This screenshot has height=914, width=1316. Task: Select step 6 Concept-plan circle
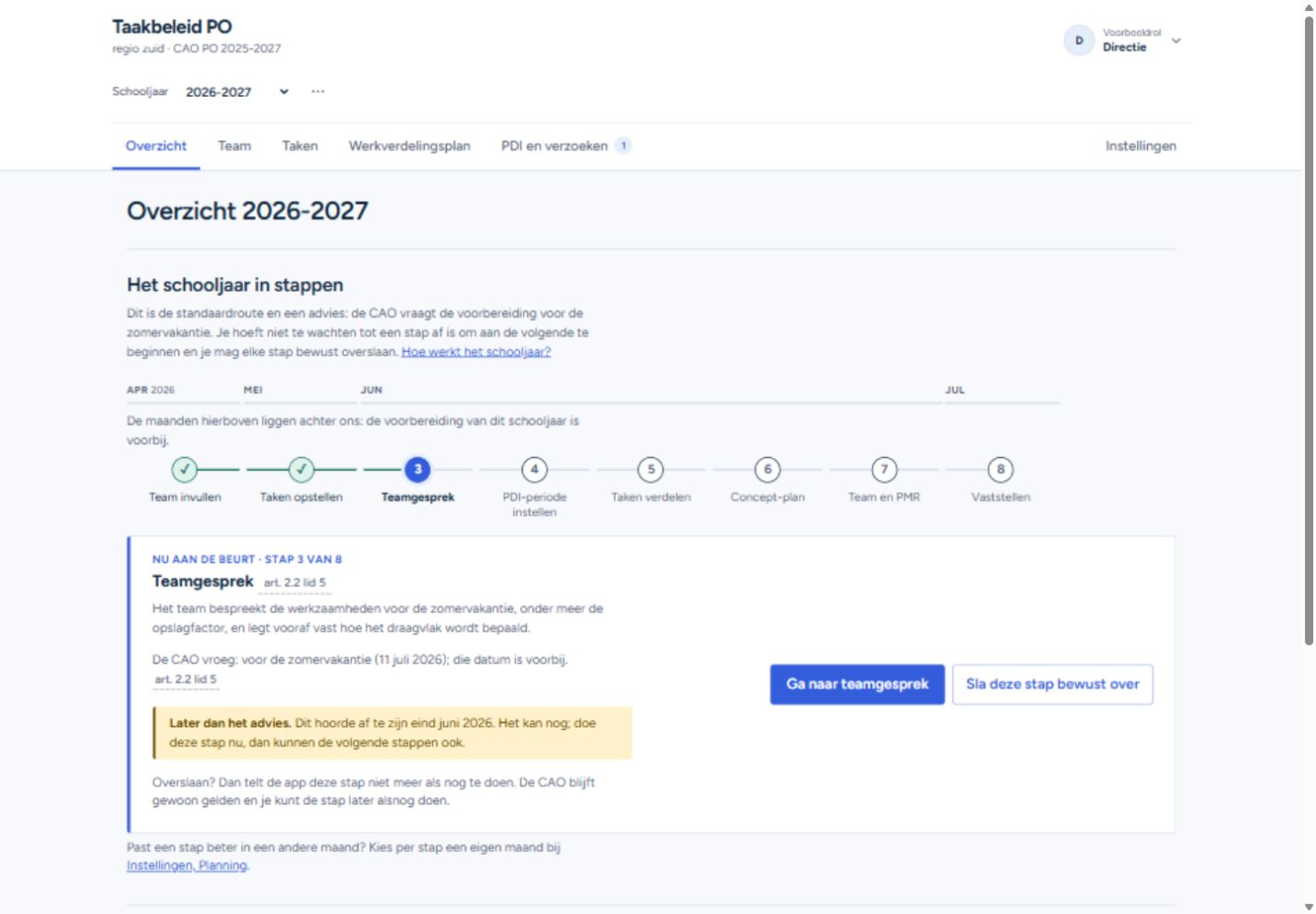[767, 469]
